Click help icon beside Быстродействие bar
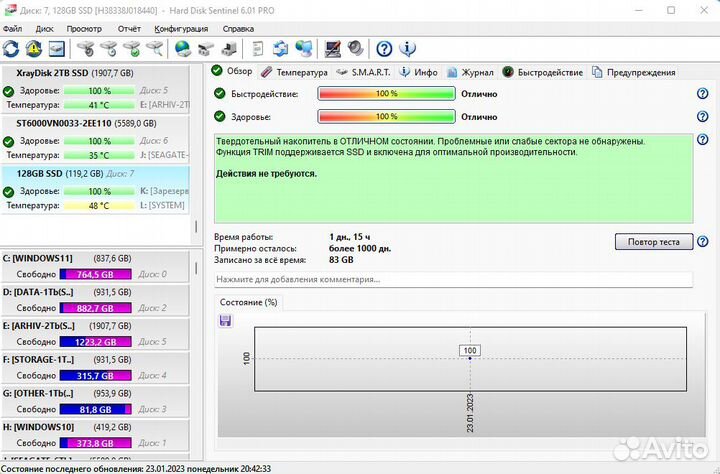 (x=703, y=94)
